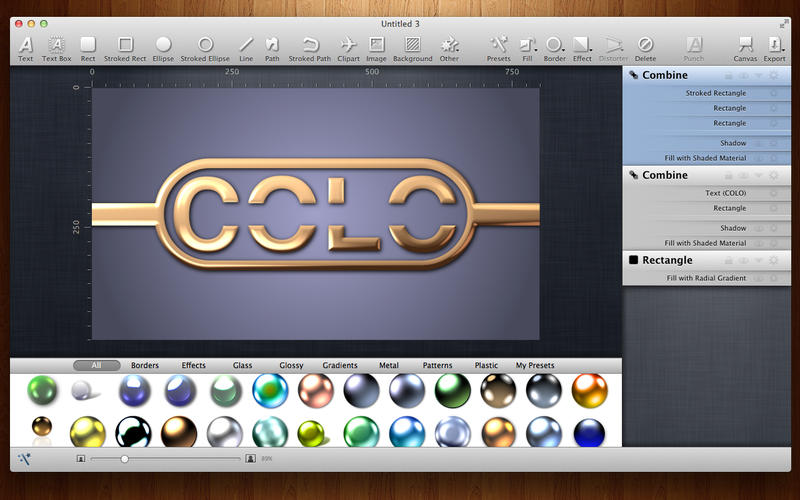Delete the selected object via toolbar
The height and width of the screenshot is (500, 800).
point(645,49)
